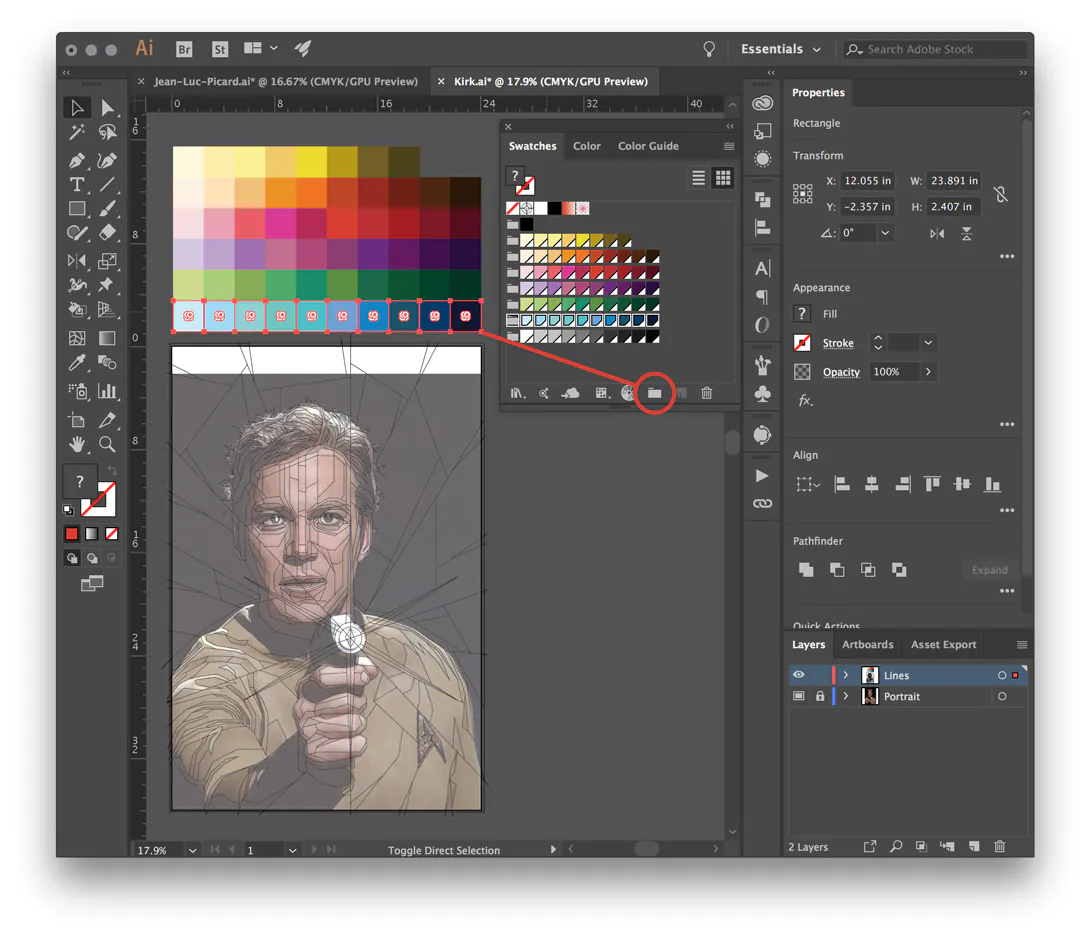Delete swatch with Swatches panel trash icon
The image size is (1090, 937).
pyautogui.click(x=706, y=393)
